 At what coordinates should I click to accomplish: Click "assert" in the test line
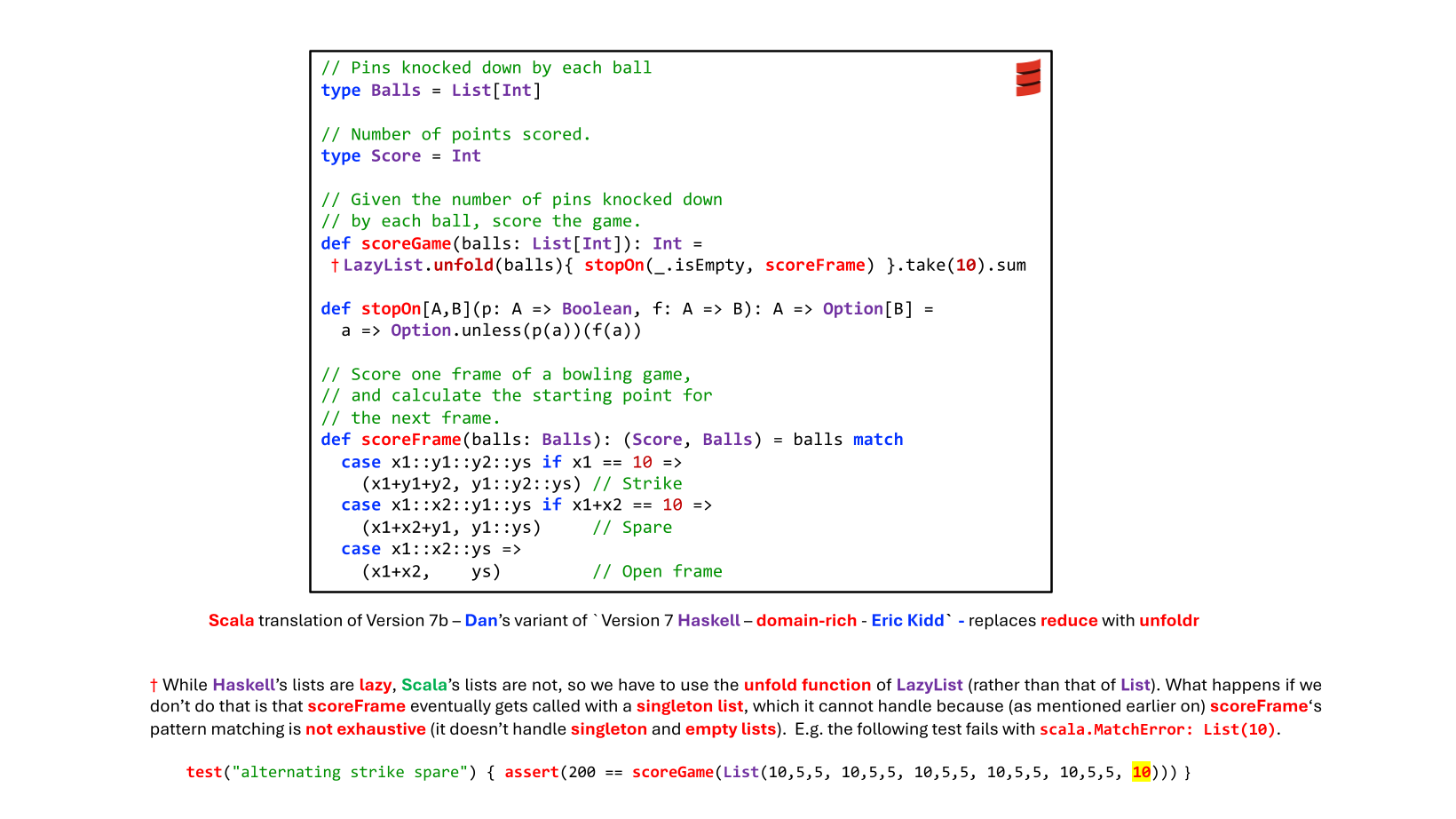pyautogui.click(x=532, y=772)
